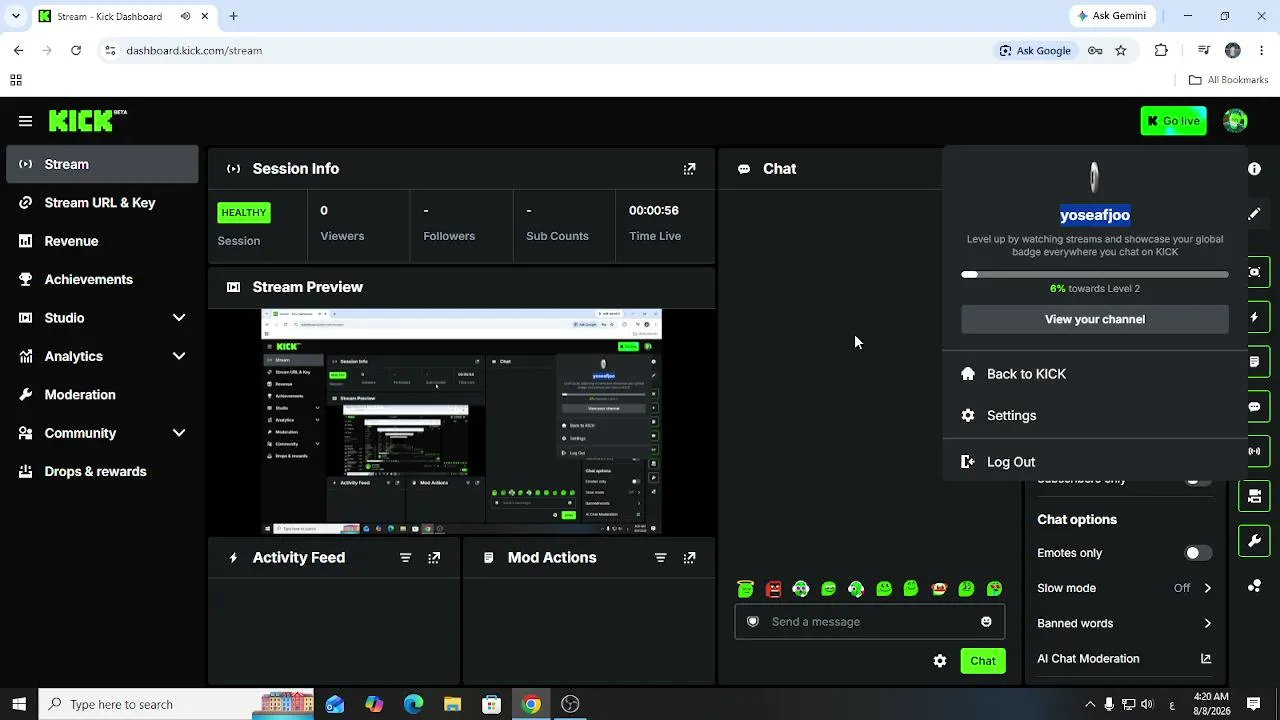
Task: Toggle the camera widget icon in sidebar
Action: click(1254, 496)
